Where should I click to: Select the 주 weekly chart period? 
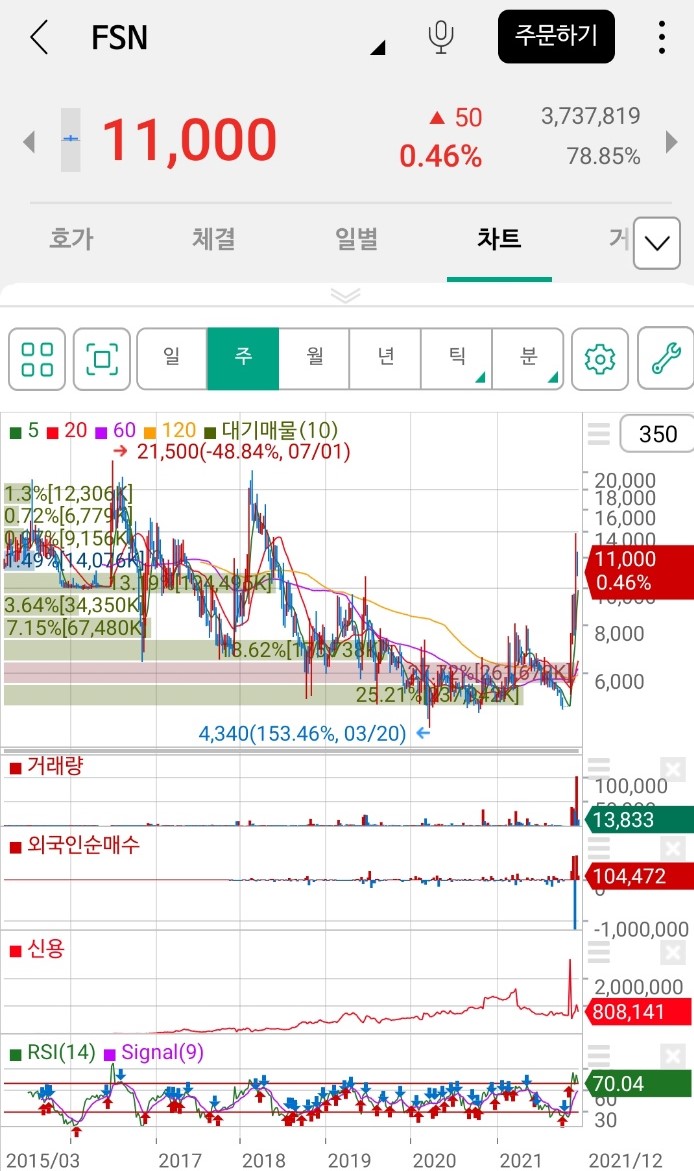pyautogui.click(x=243, y=359)
